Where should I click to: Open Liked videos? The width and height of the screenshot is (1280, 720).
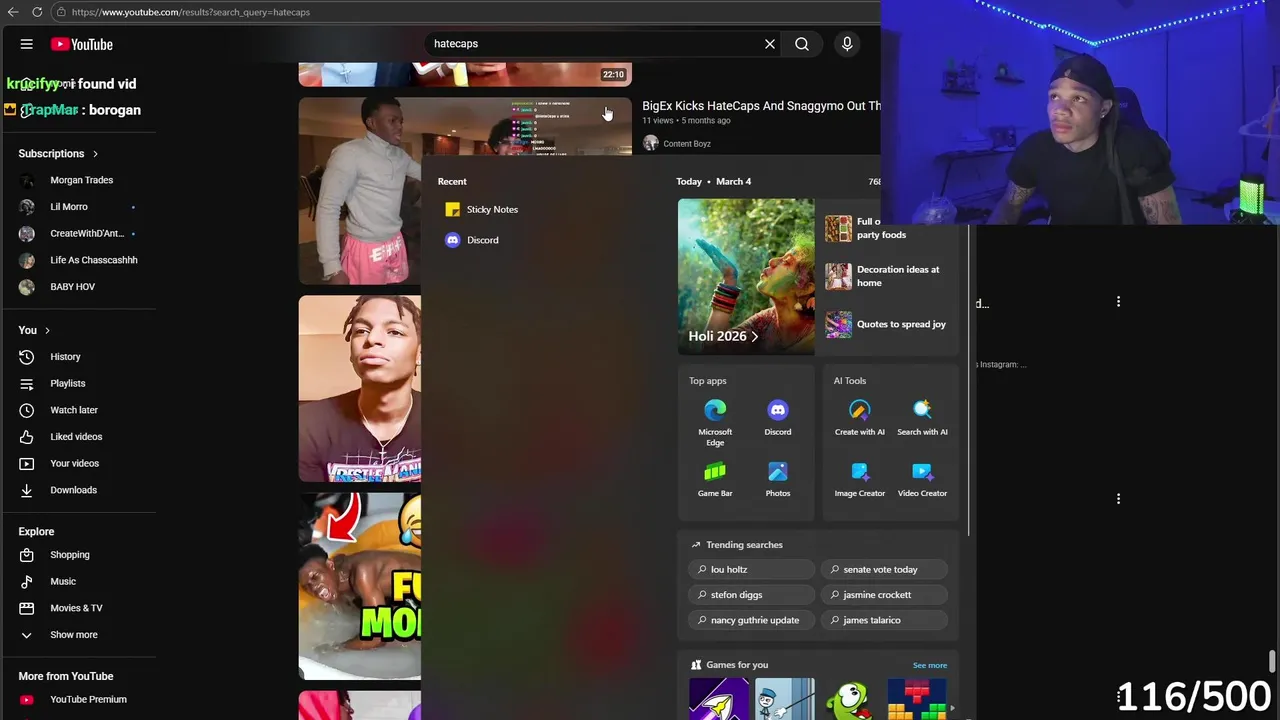[76, 437]
